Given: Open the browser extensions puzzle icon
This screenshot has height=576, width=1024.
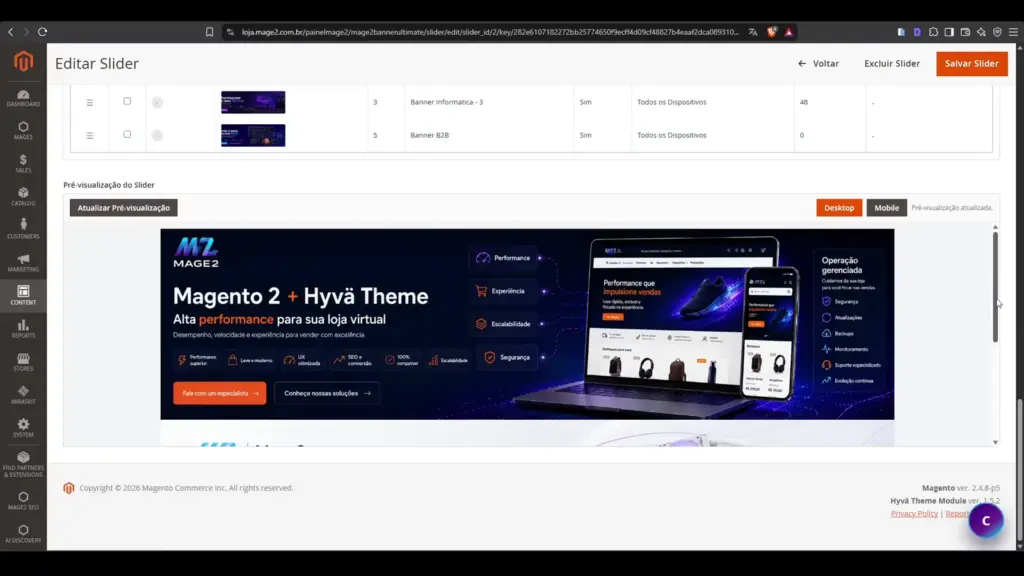Looking at the screenshot, I should click(933, 32).
